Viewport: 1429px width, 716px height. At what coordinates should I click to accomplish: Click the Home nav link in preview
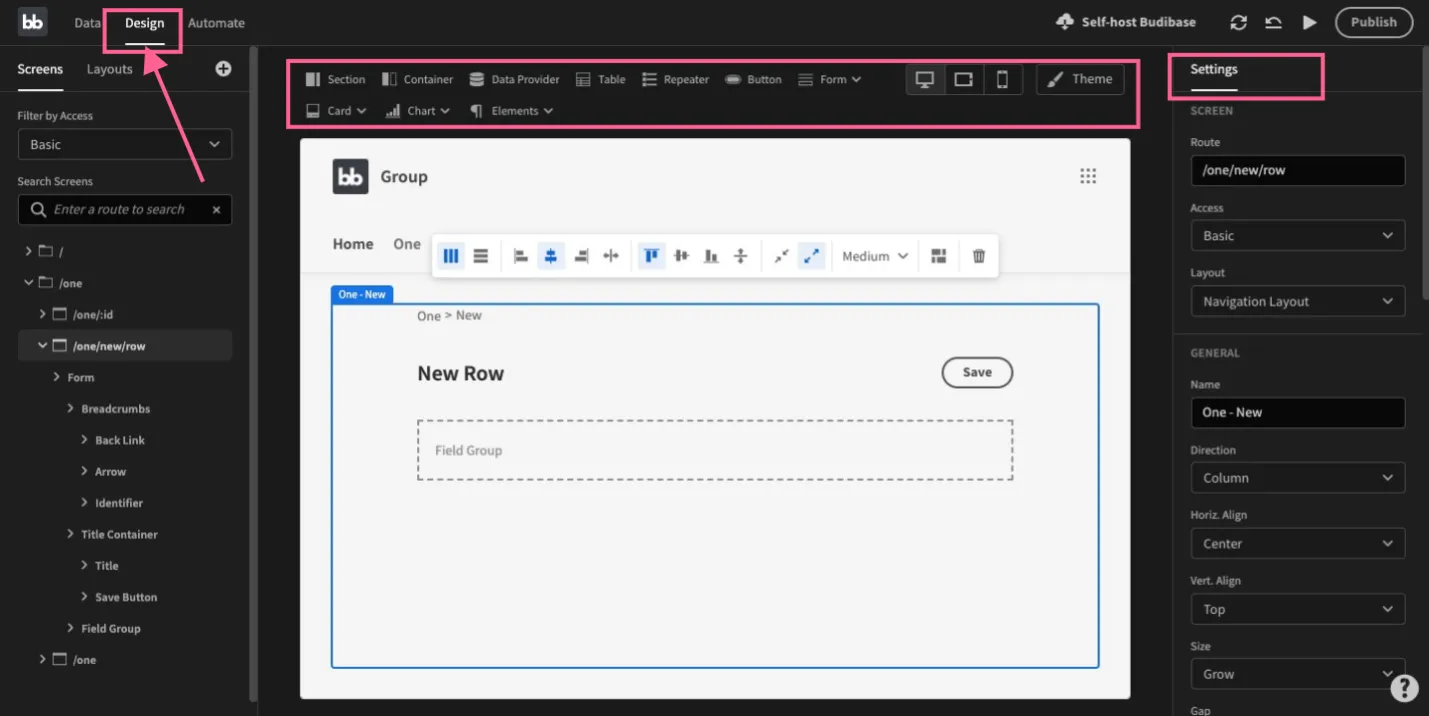(353, 244)
